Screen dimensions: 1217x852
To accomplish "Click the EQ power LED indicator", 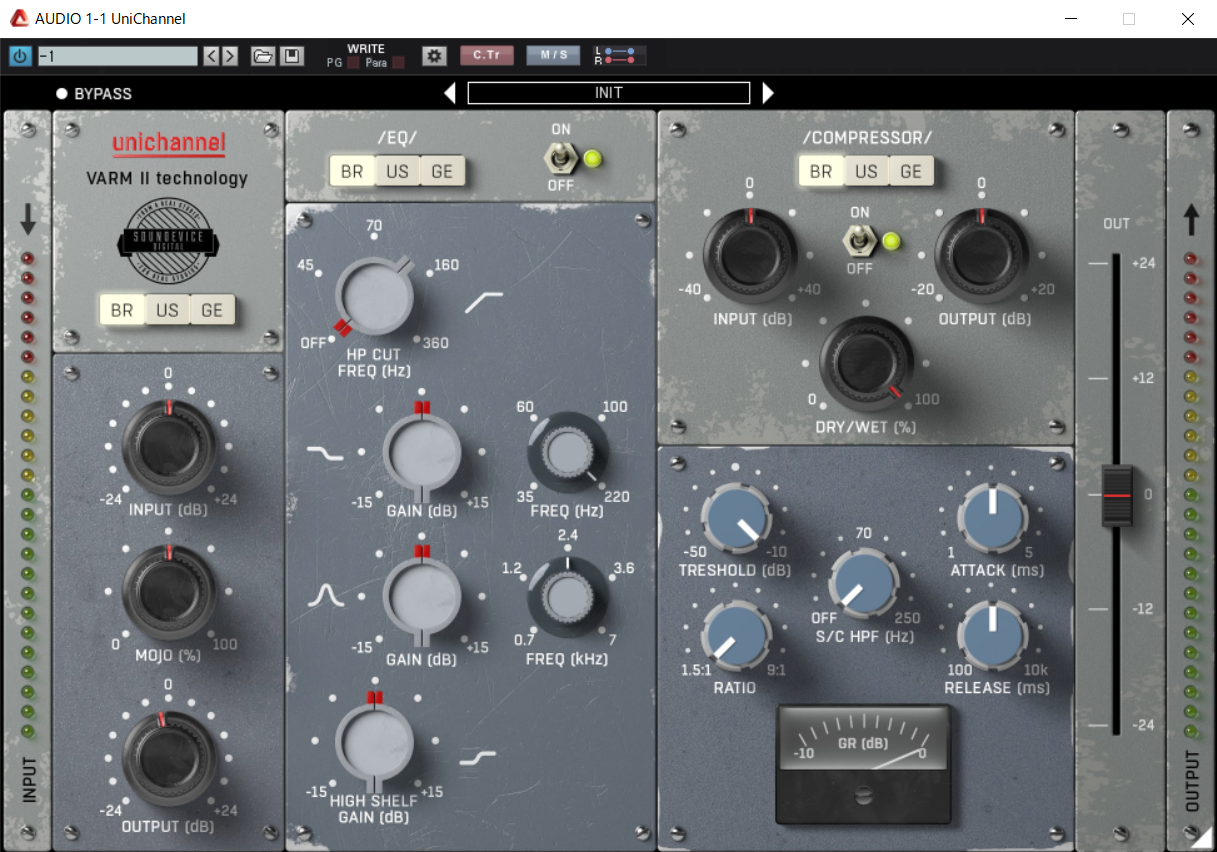I will pos(591,158).
